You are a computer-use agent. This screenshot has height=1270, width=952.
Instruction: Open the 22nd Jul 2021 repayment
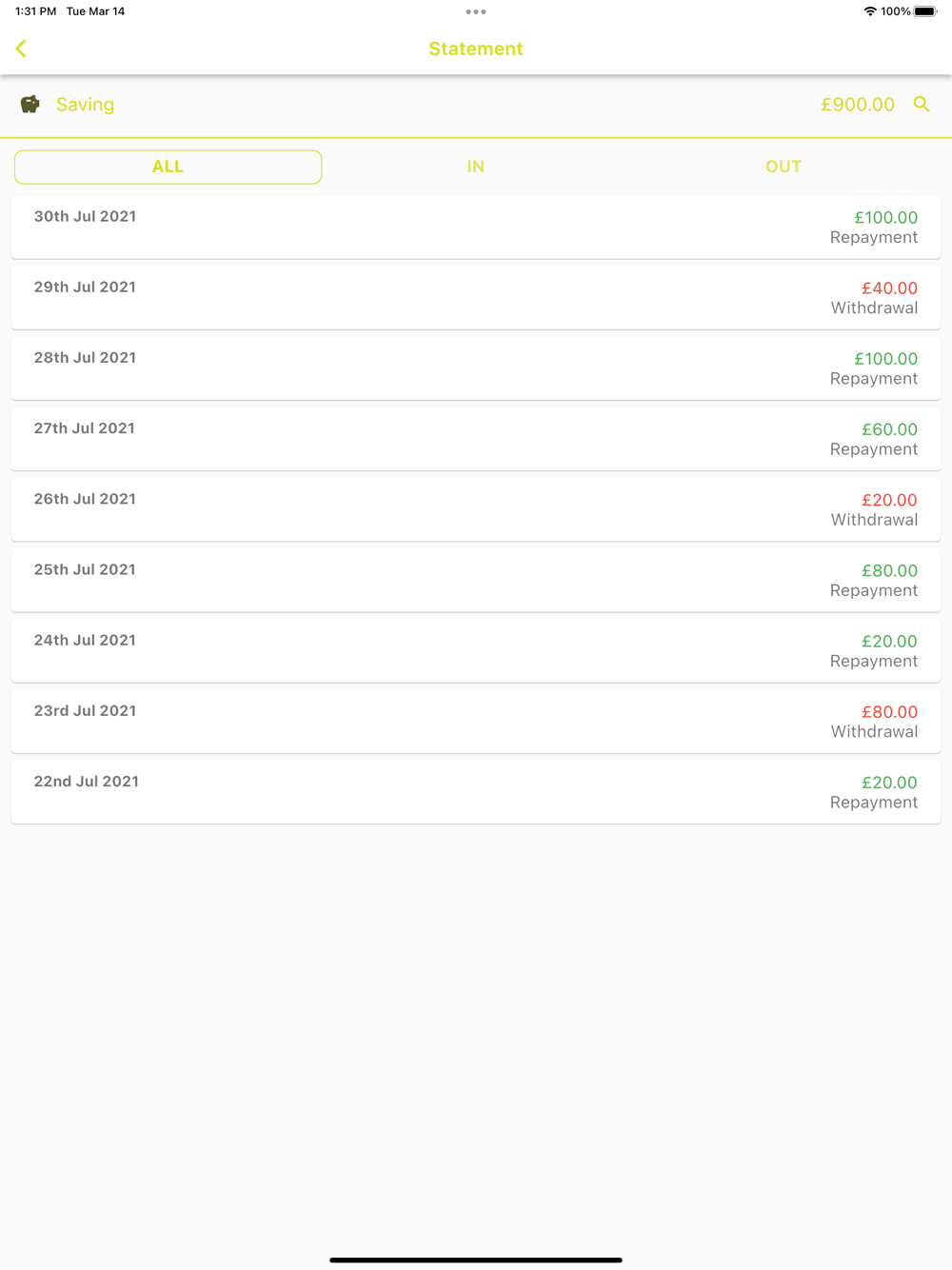click(x=475, y=791)
